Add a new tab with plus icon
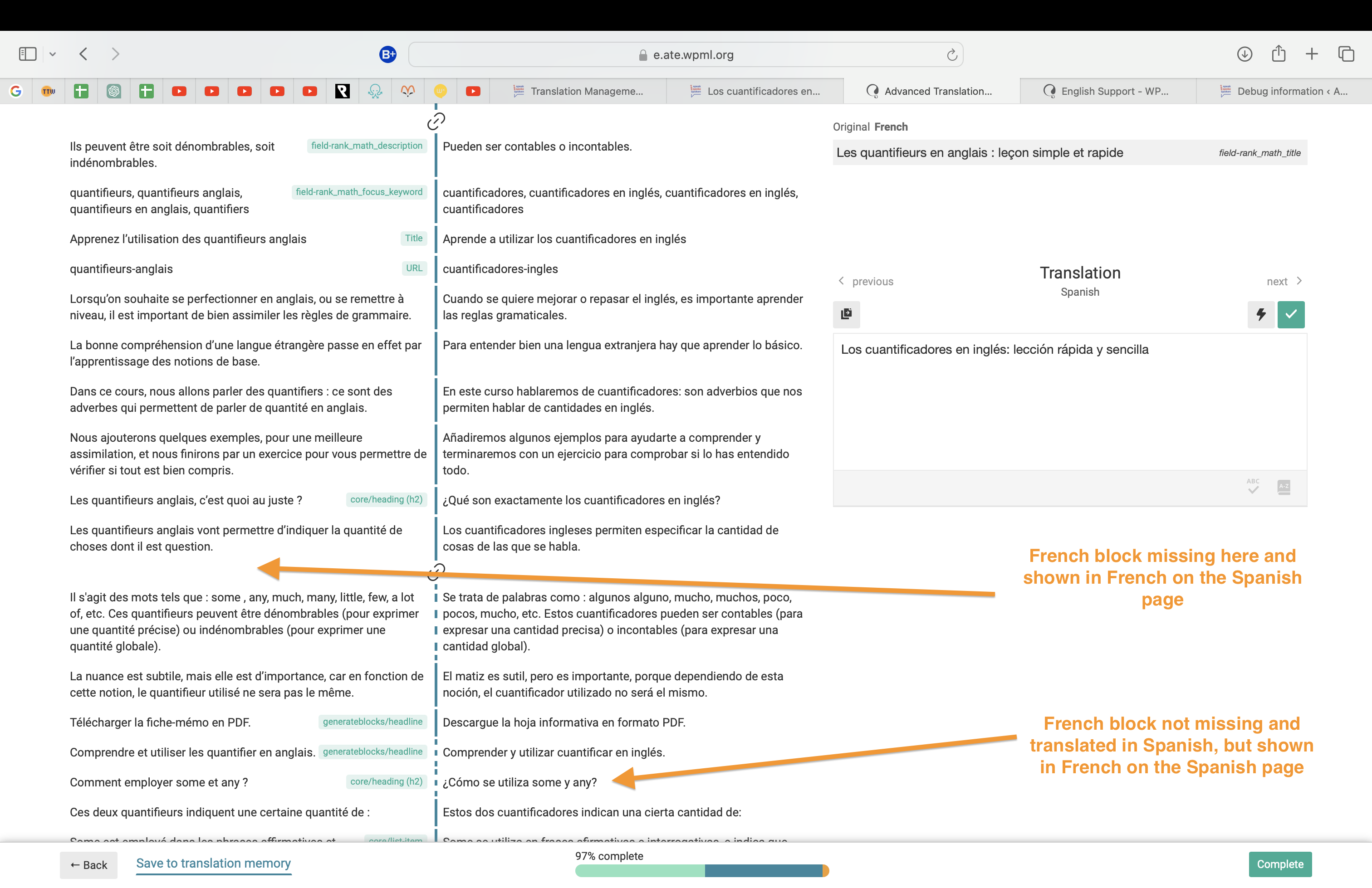Viewport: 1372px width, 888px height. (1312, 54)
